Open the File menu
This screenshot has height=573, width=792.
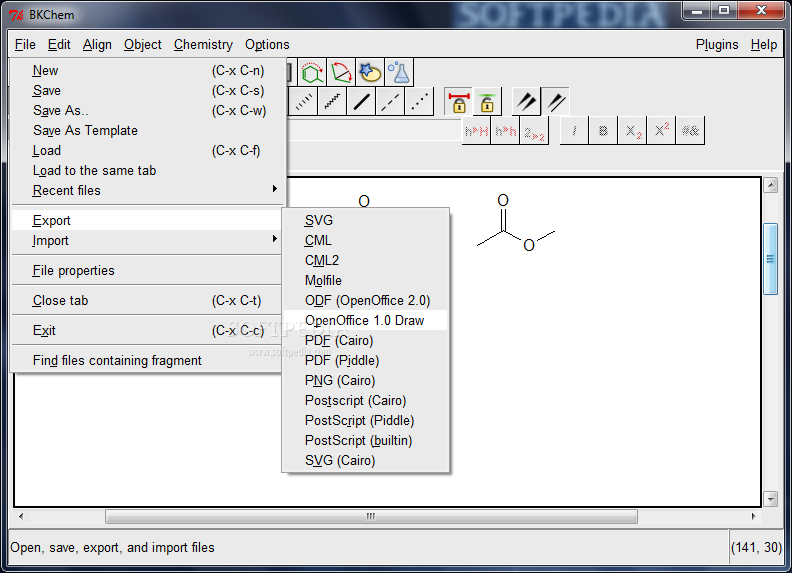pyautogui.click(x=25, y=44)
